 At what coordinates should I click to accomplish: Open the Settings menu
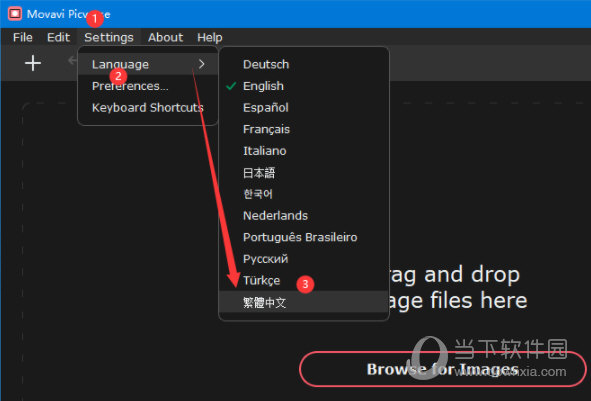point(109,37)
